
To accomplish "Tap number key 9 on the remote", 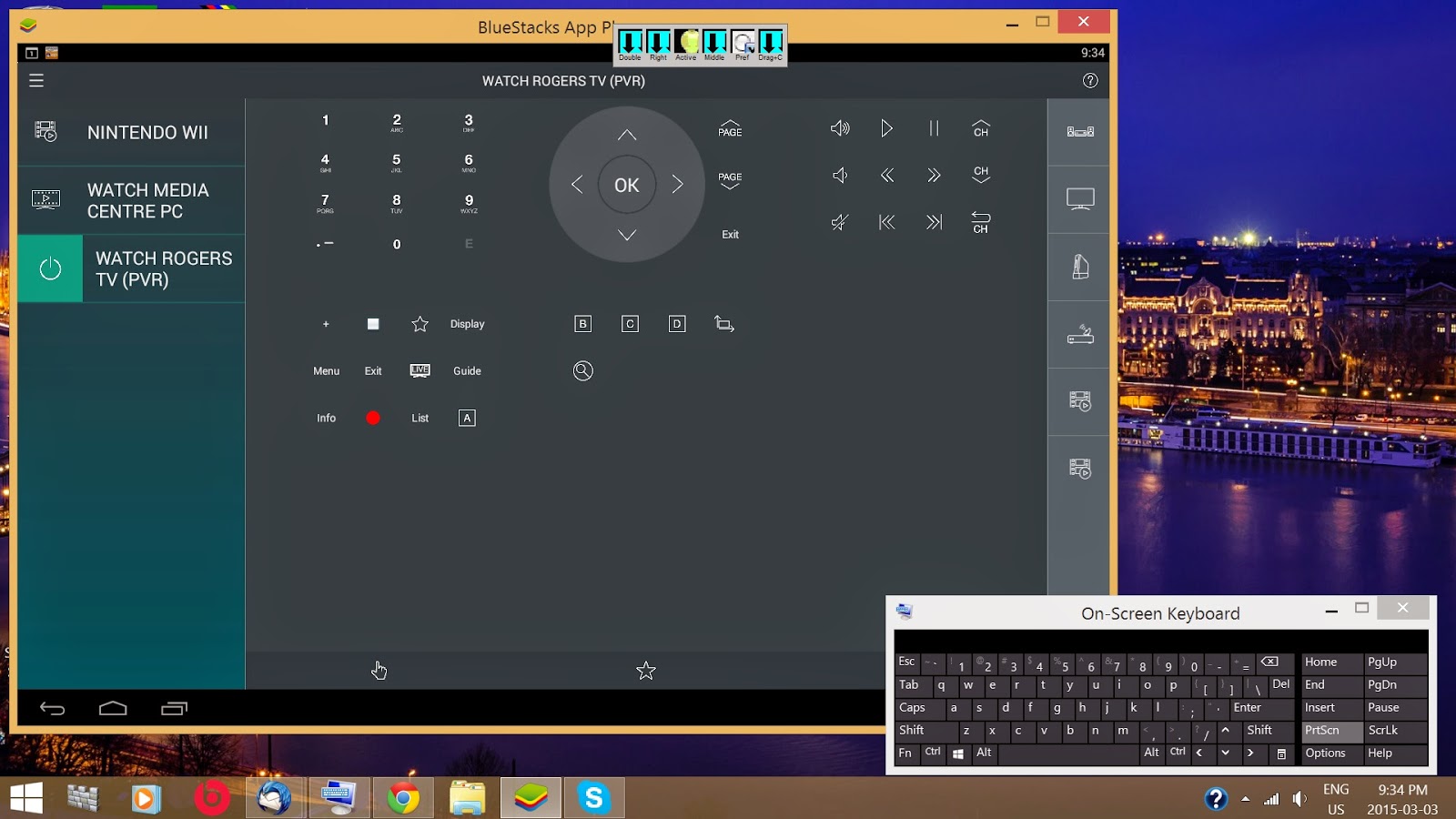I will 469,203.
